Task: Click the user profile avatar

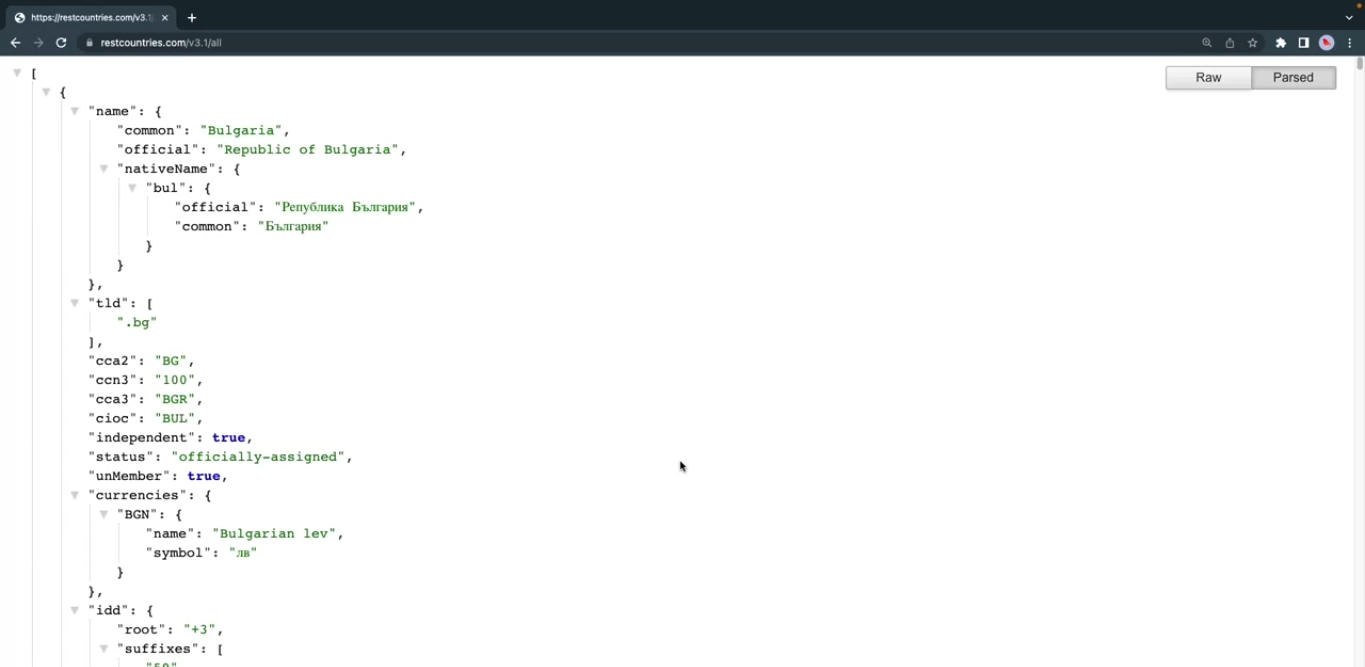Action: (x=1327, y=43)
